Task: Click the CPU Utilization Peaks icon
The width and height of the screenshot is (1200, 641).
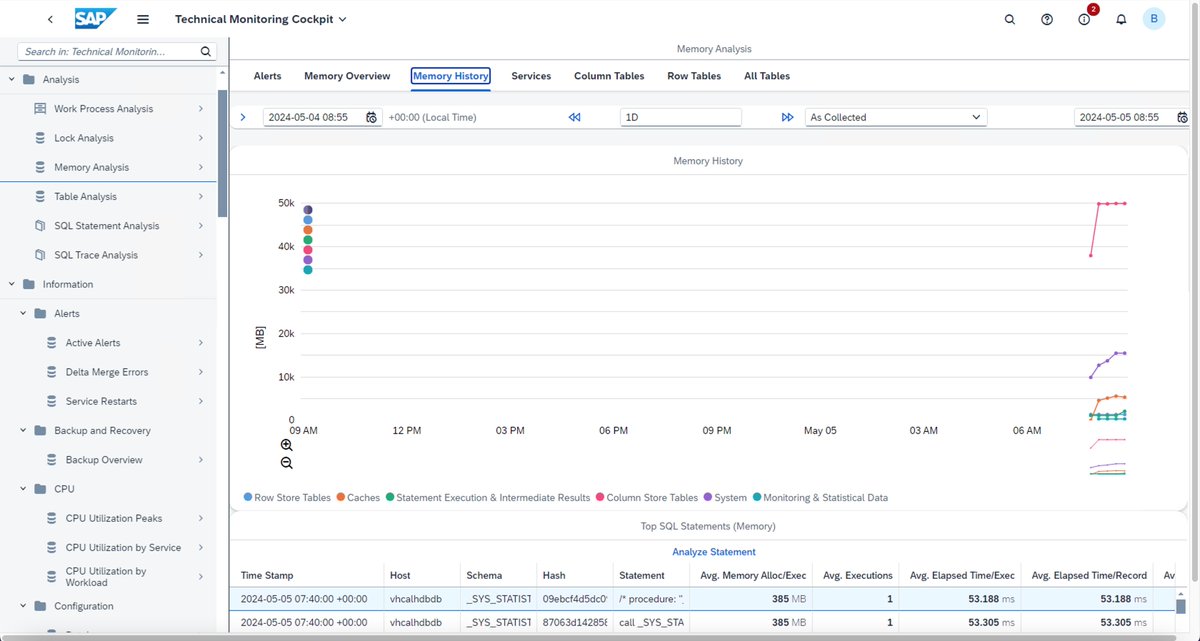Action: coord(52,519)
